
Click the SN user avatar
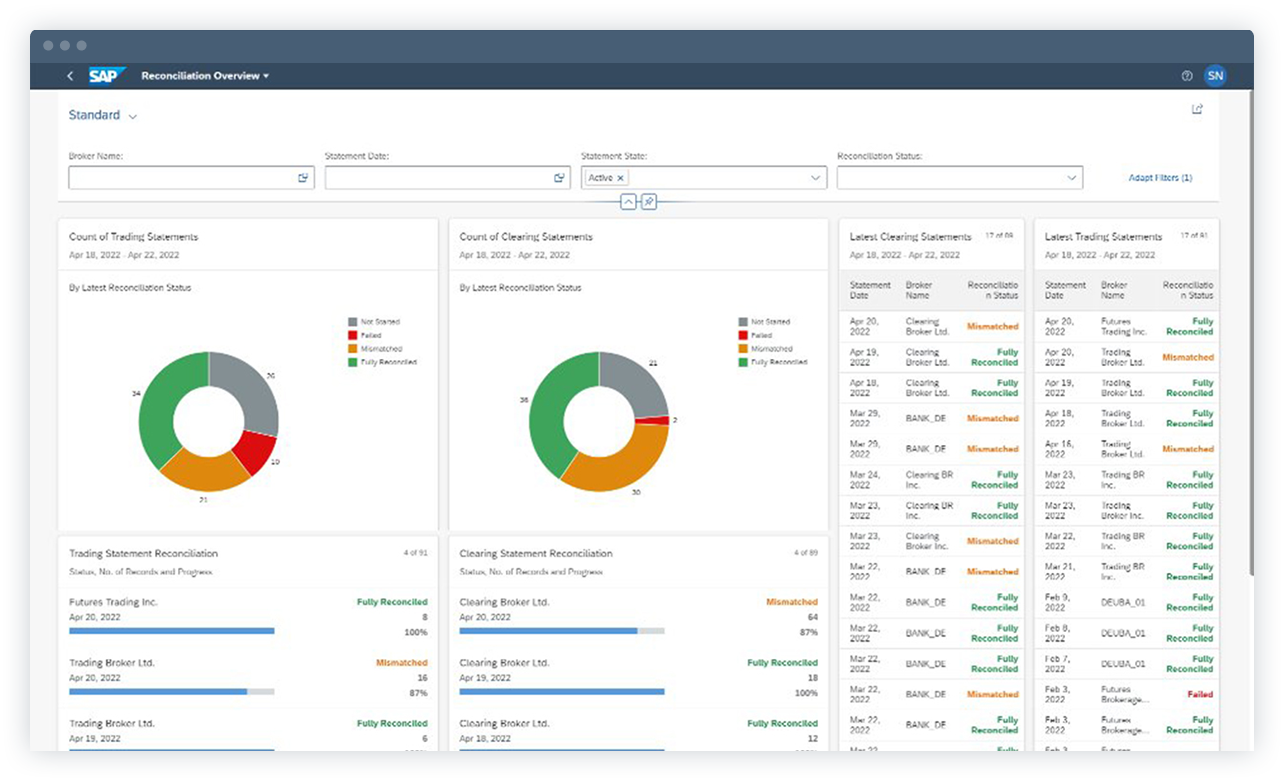pyautogui.click(x=1216, y=76)
